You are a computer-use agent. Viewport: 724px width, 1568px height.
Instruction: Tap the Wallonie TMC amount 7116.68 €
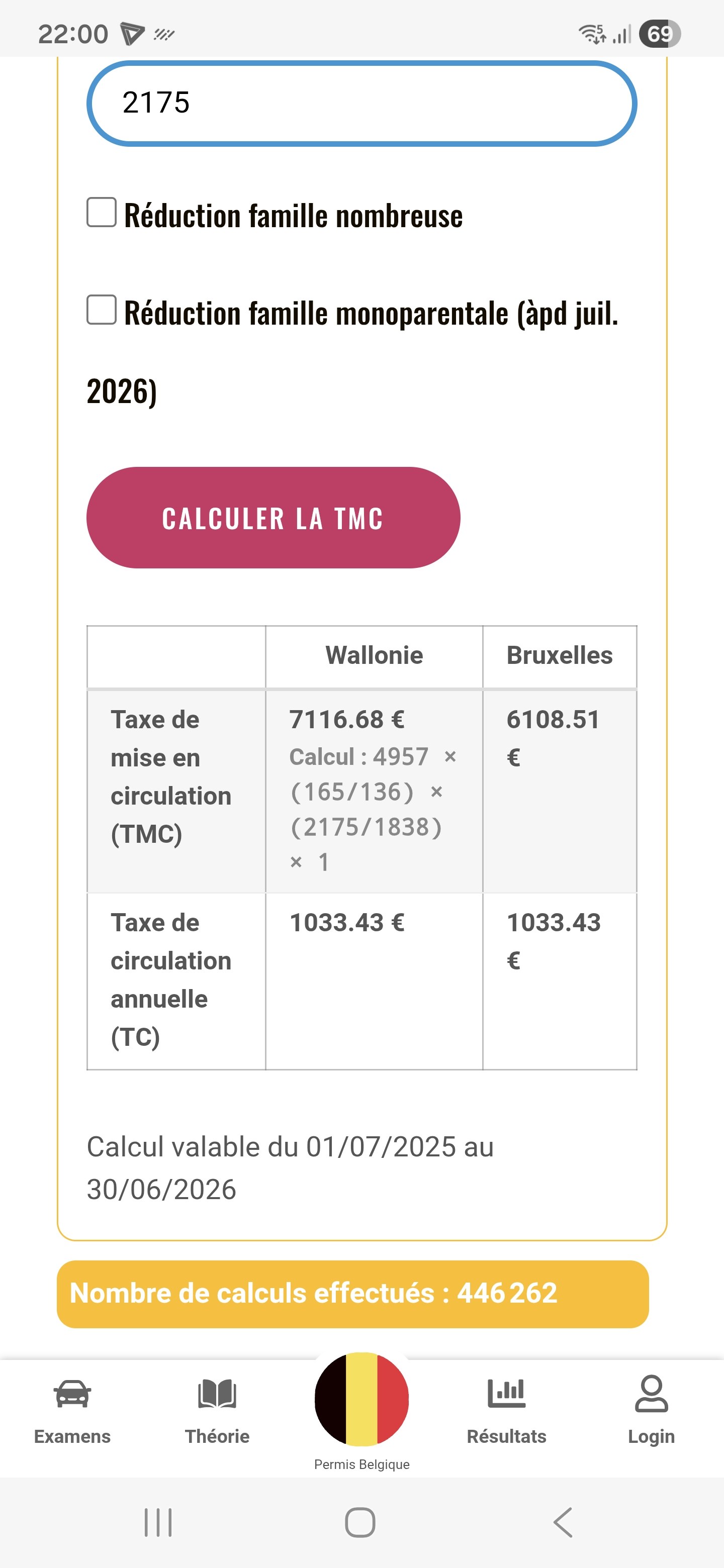click(346, 720)
